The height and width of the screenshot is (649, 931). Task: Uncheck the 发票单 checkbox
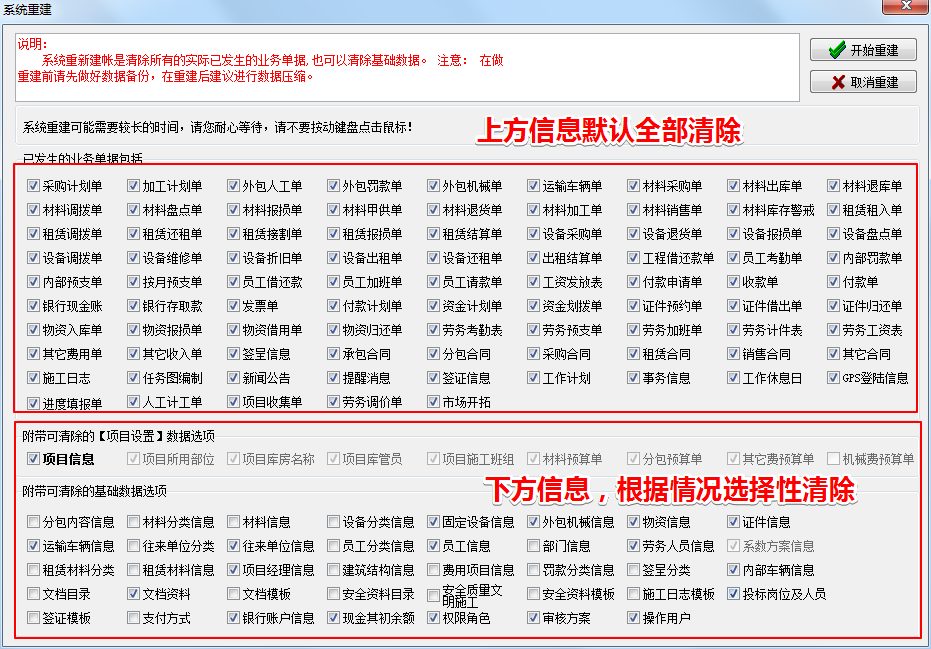pos(234,306)
